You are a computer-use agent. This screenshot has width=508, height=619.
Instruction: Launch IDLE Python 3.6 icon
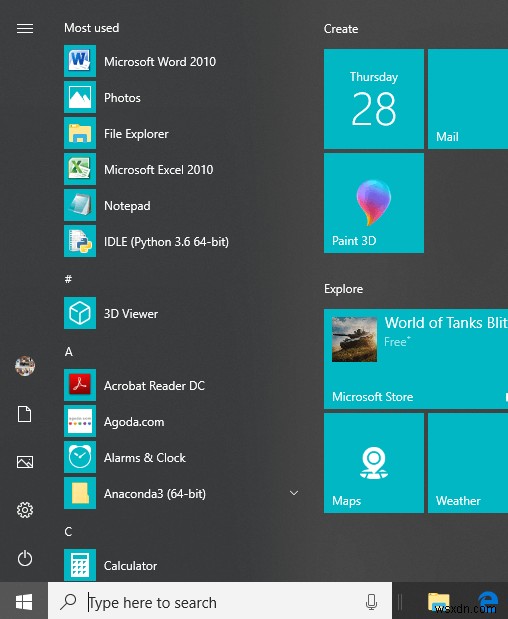[80, 241]
